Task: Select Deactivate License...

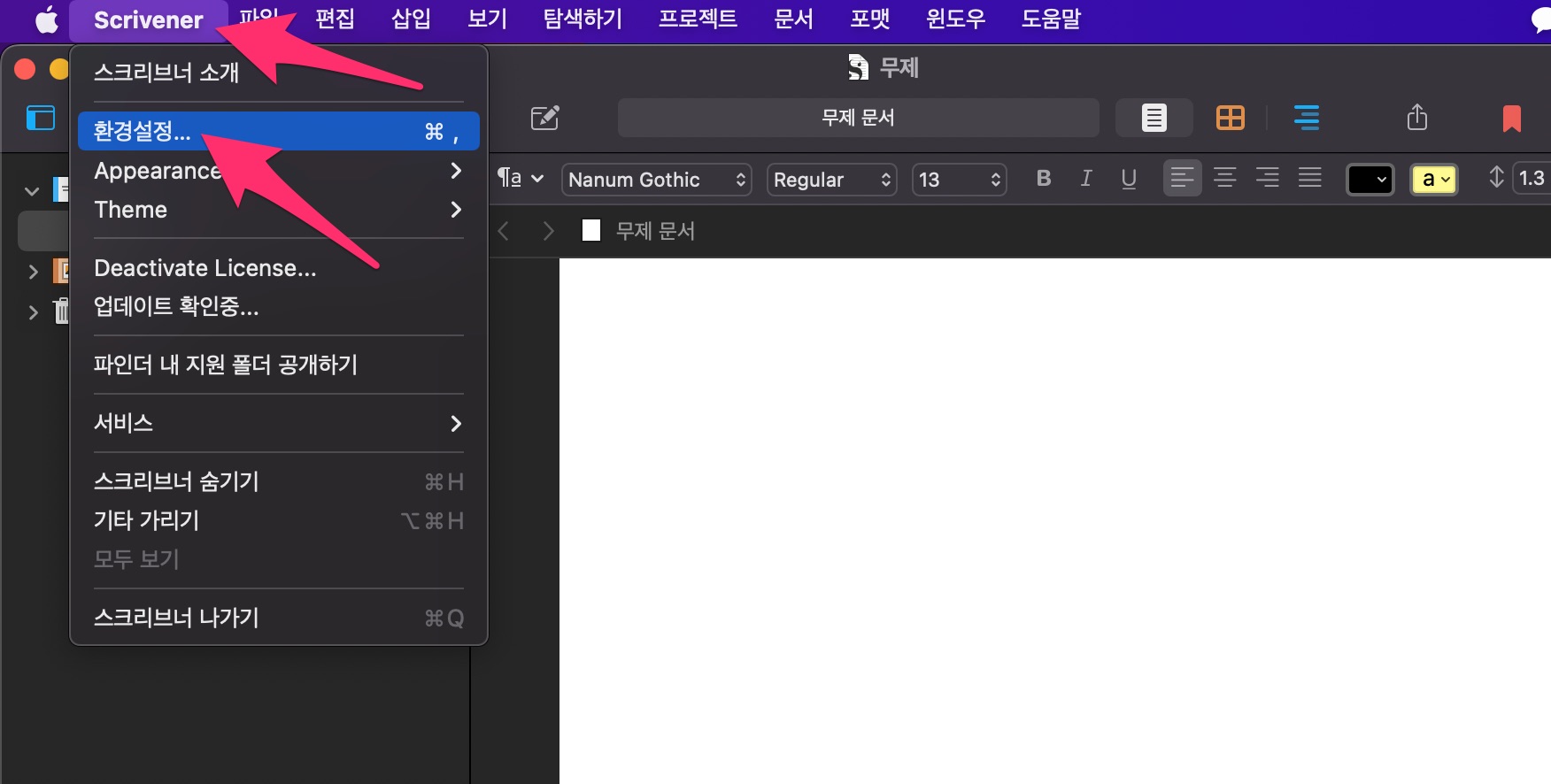Action: tap(278, 268)
